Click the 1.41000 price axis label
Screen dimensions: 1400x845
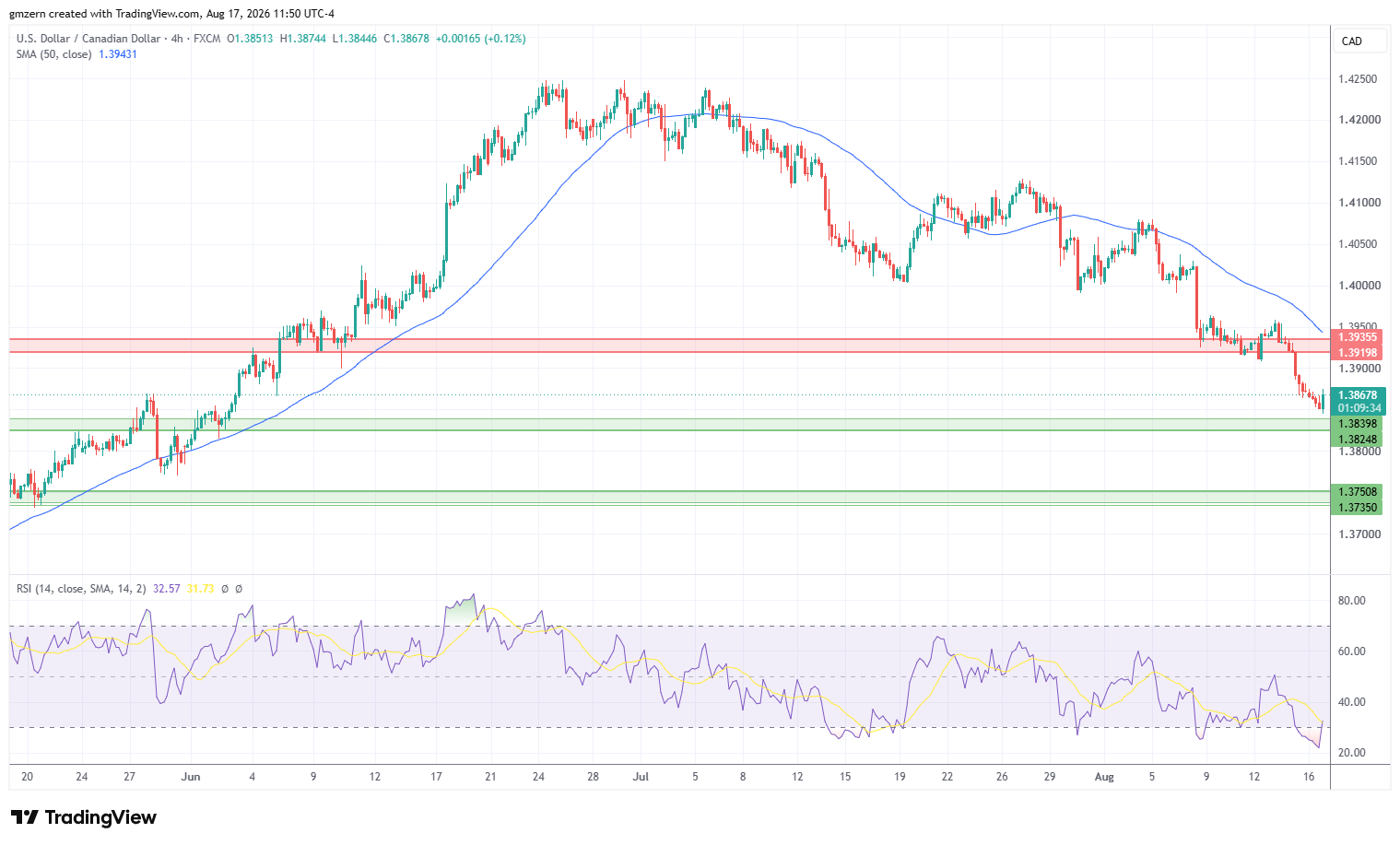1358,203
